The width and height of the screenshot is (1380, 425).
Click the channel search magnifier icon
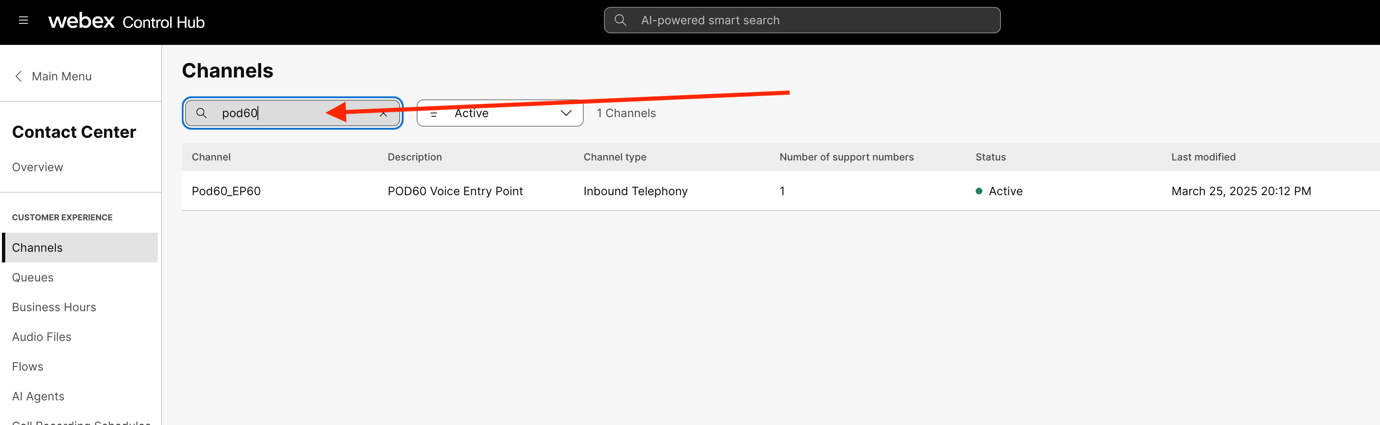(201, 113)
